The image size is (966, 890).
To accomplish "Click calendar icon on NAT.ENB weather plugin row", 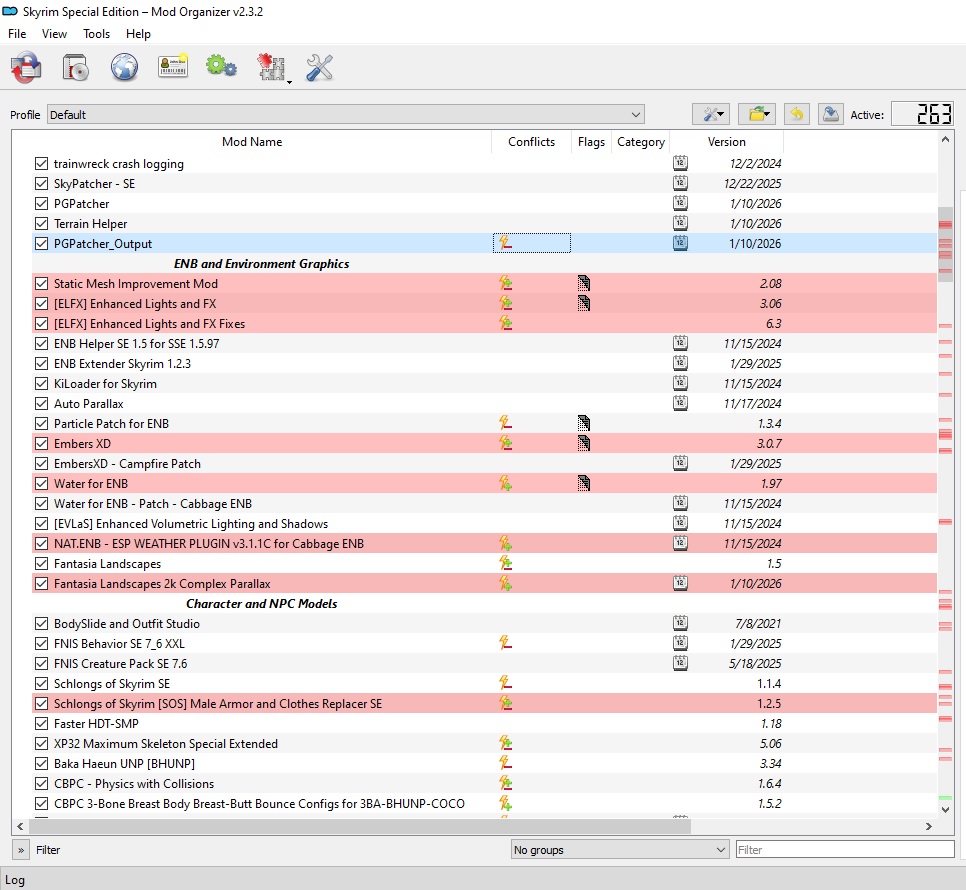I will point(680,543).
